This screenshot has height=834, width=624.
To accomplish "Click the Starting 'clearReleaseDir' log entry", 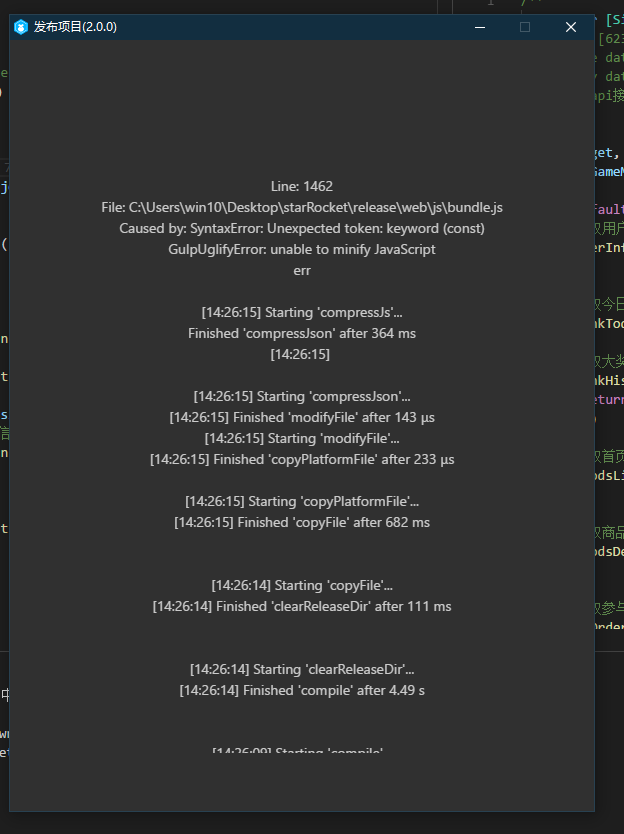I will 302,669.
